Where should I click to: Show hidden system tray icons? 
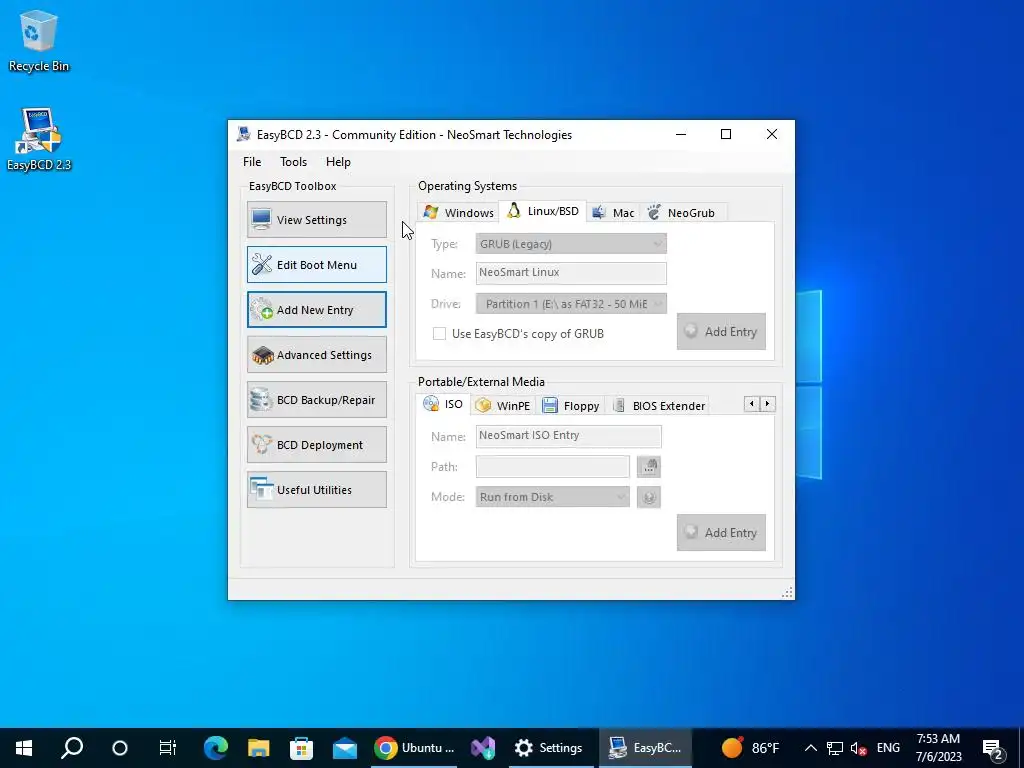(810, 748)
